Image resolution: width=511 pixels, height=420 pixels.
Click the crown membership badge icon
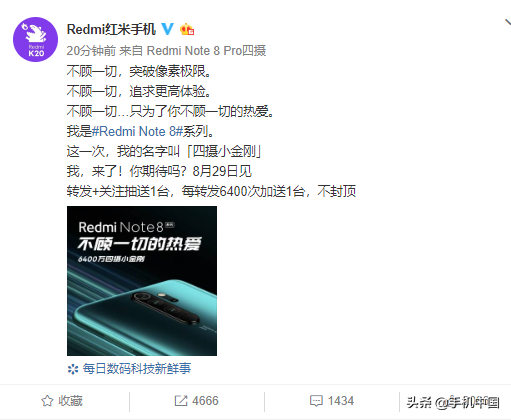coord(187,29)
